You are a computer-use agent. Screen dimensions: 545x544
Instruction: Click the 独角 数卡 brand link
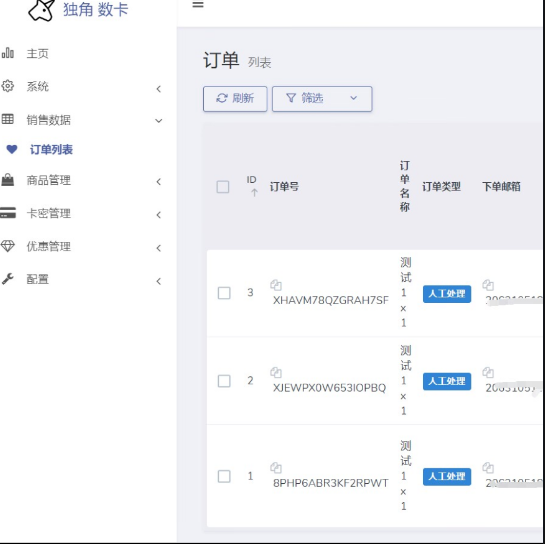tap(96, 9)
